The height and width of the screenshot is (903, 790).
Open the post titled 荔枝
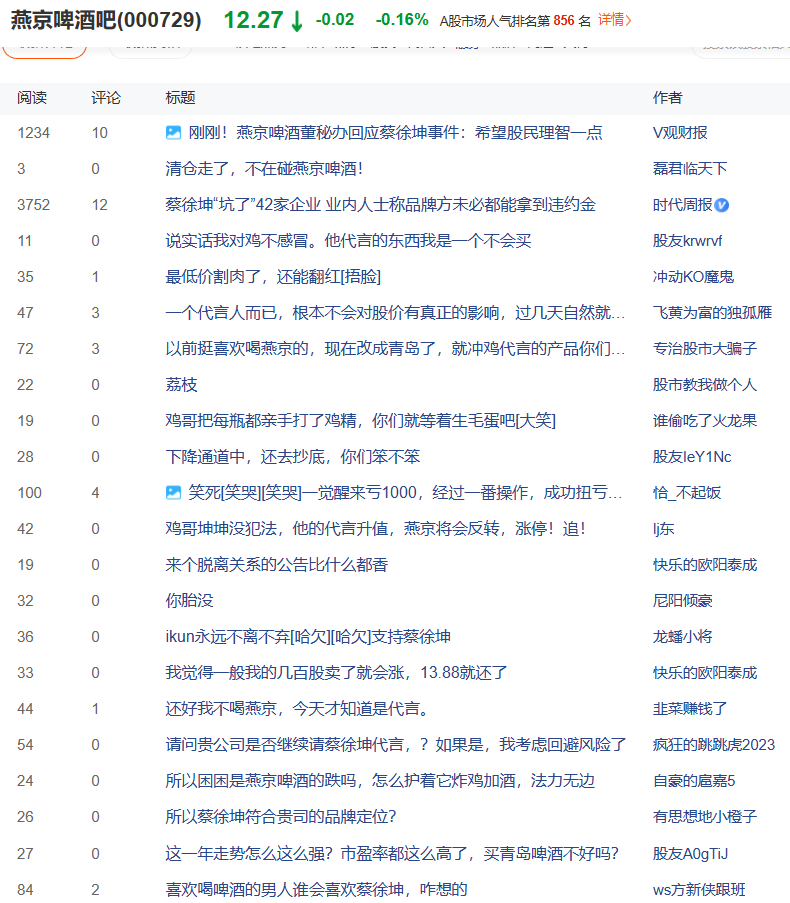click(x=181, y=385)
